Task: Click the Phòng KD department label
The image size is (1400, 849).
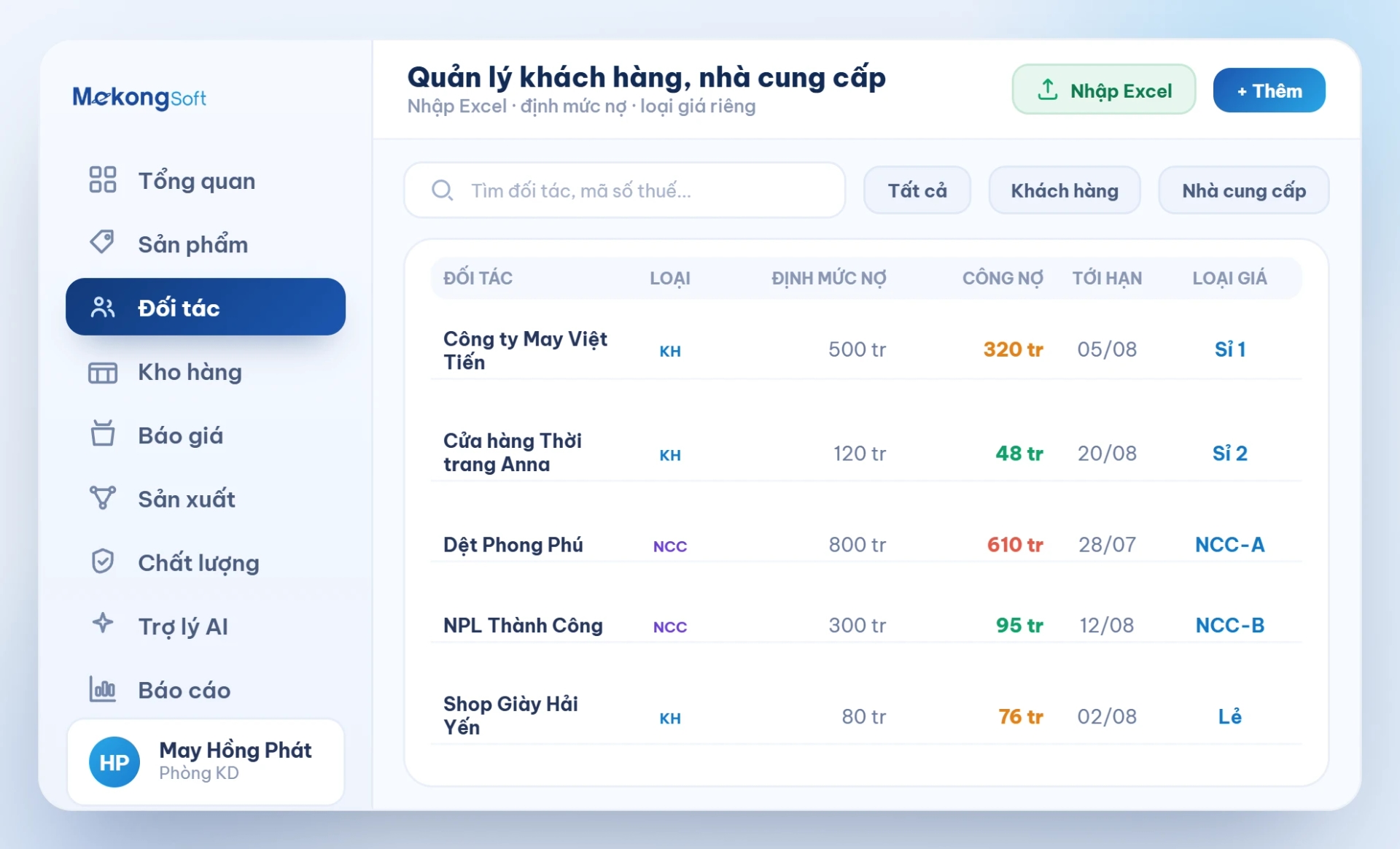Action: pos(199,773)
